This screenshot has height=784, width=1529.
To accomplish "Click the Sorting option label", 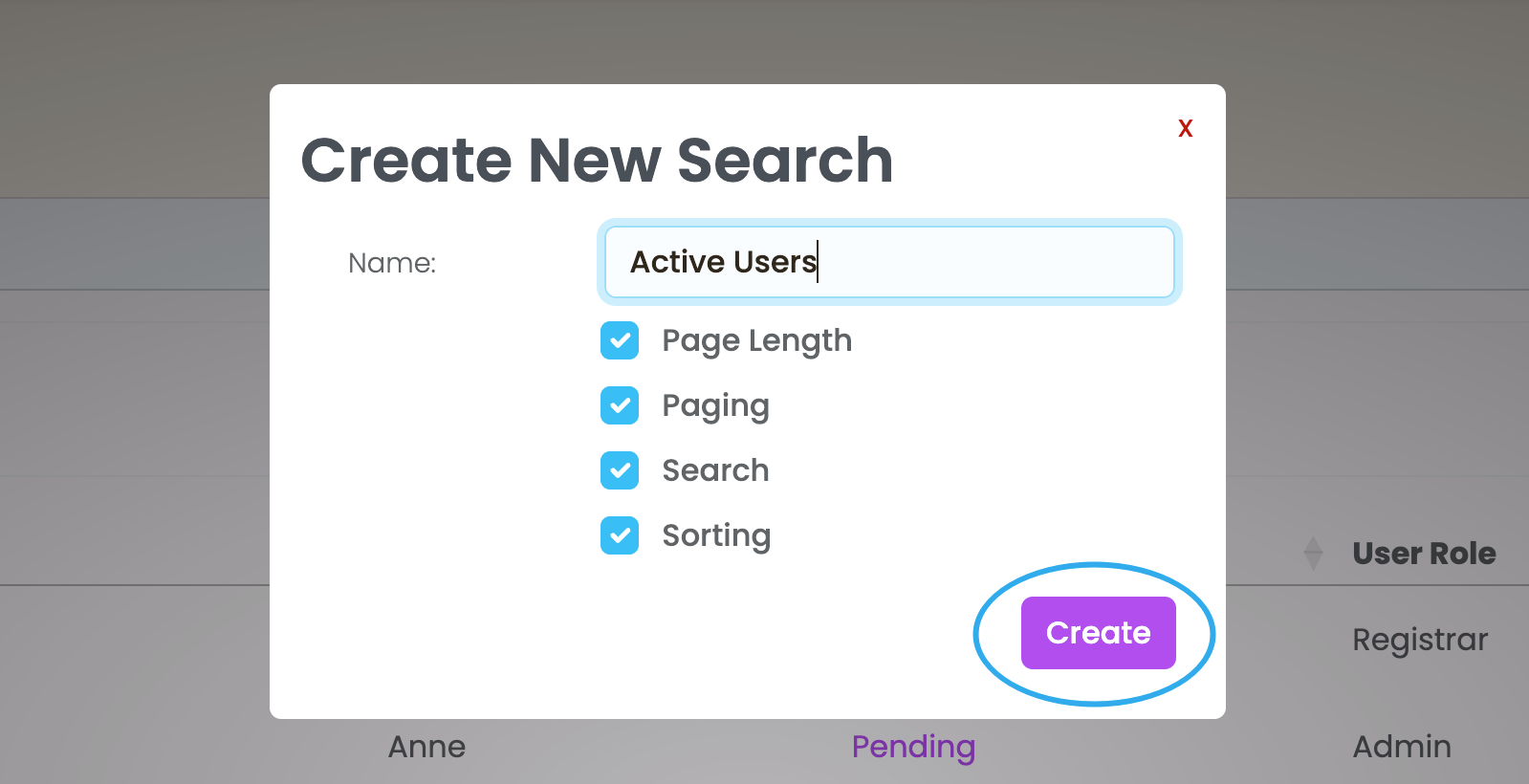I will [716, 536].
